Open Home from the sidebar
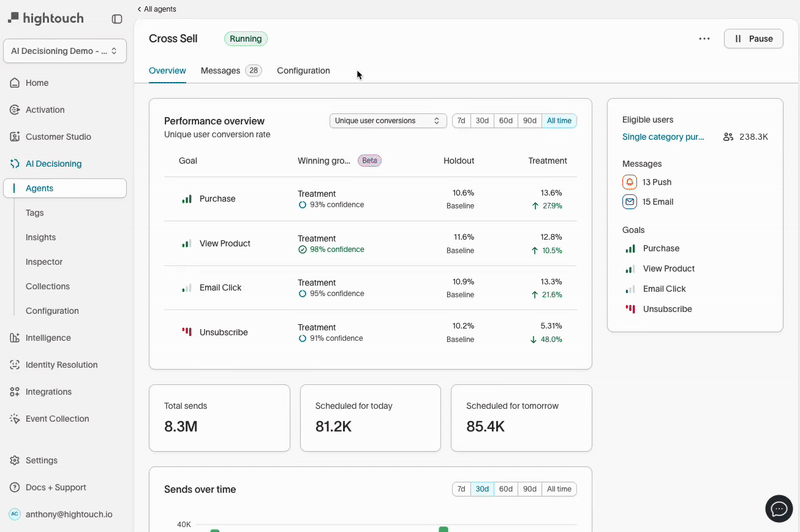 click(x=37, y=83)
